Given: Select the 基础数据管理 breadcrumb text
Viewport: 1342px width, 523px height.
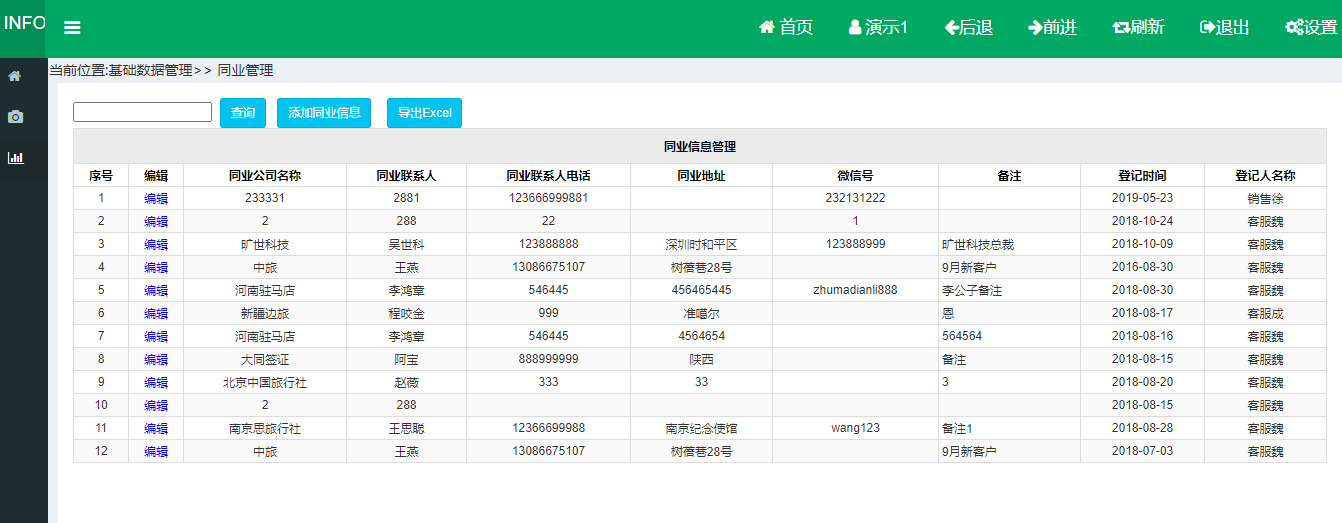Looking at the screenshot, I should point(150,70).
